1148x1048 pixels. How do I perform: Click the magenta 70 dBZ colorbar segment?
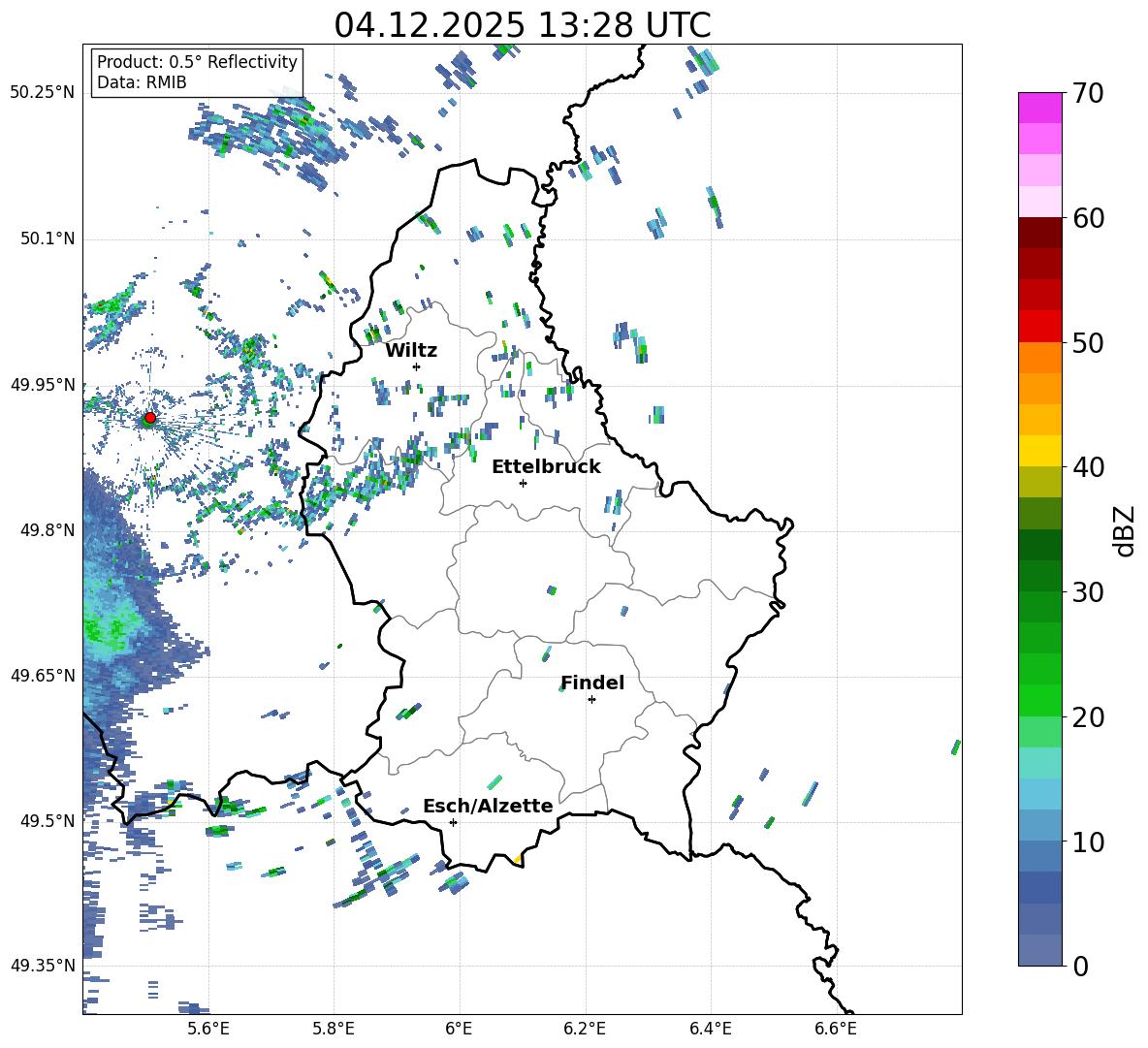(1040, 108)
